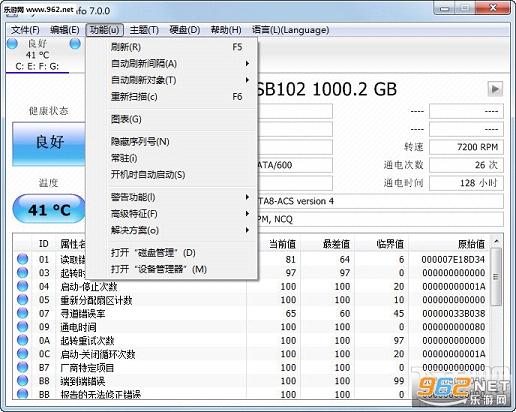
Task: Select row 重新分配扇区计数
Action: point(253,300)
